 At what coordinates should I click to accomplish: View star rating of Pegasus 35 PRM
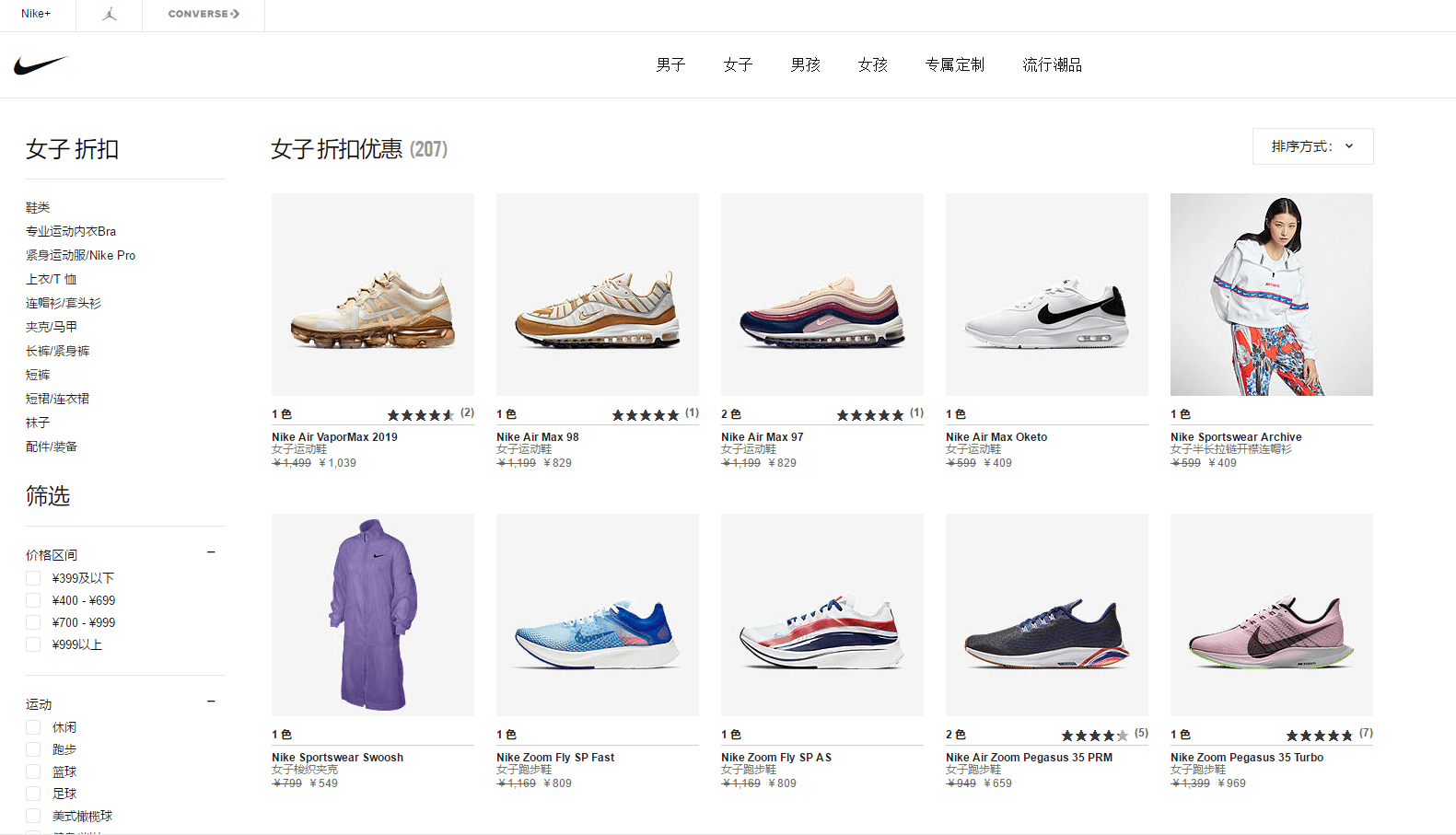pos(1095,736)
